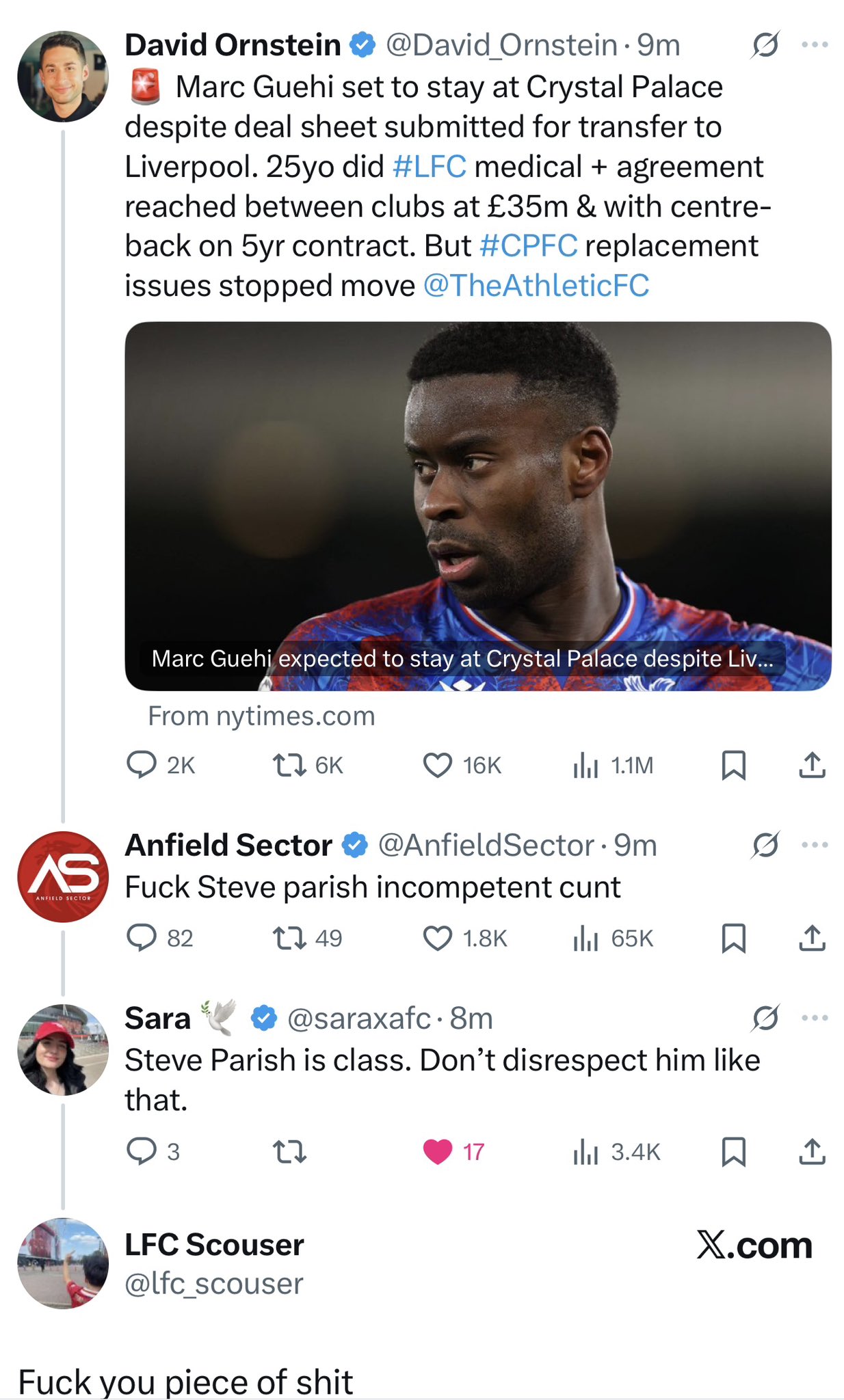Share Sara's tweet
The height and width of the screenshot is (1400, 844).
coord(812,1152)
